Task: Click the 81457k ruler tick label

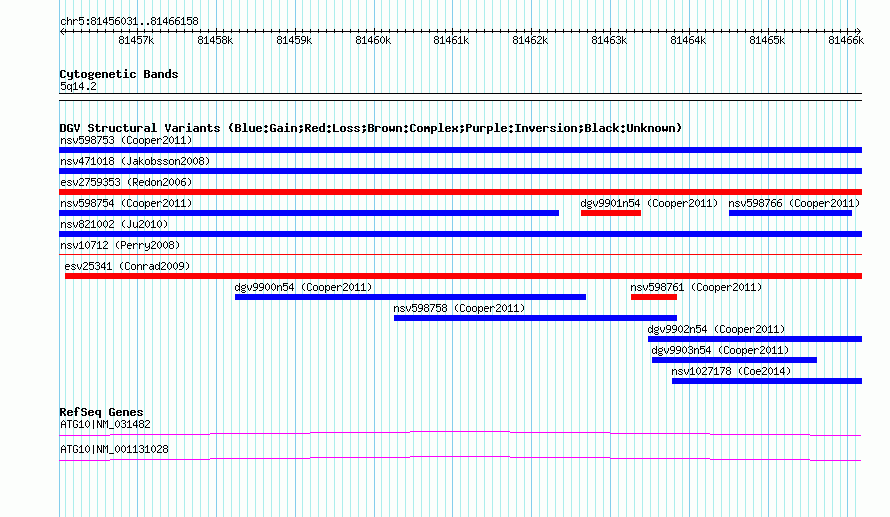Action: (x=136, y=40)
